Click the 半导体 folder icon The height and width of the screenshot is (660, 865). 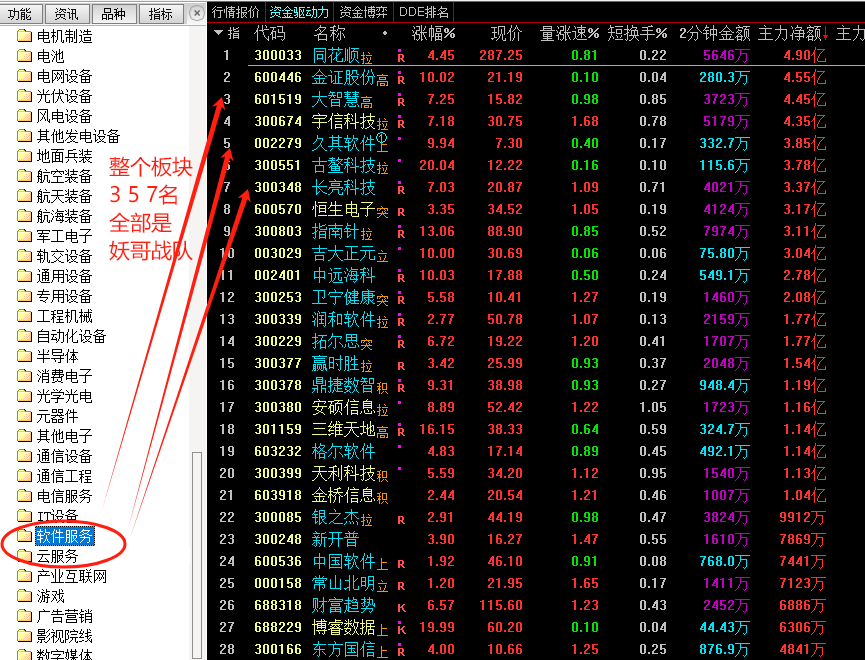[24, 356]
